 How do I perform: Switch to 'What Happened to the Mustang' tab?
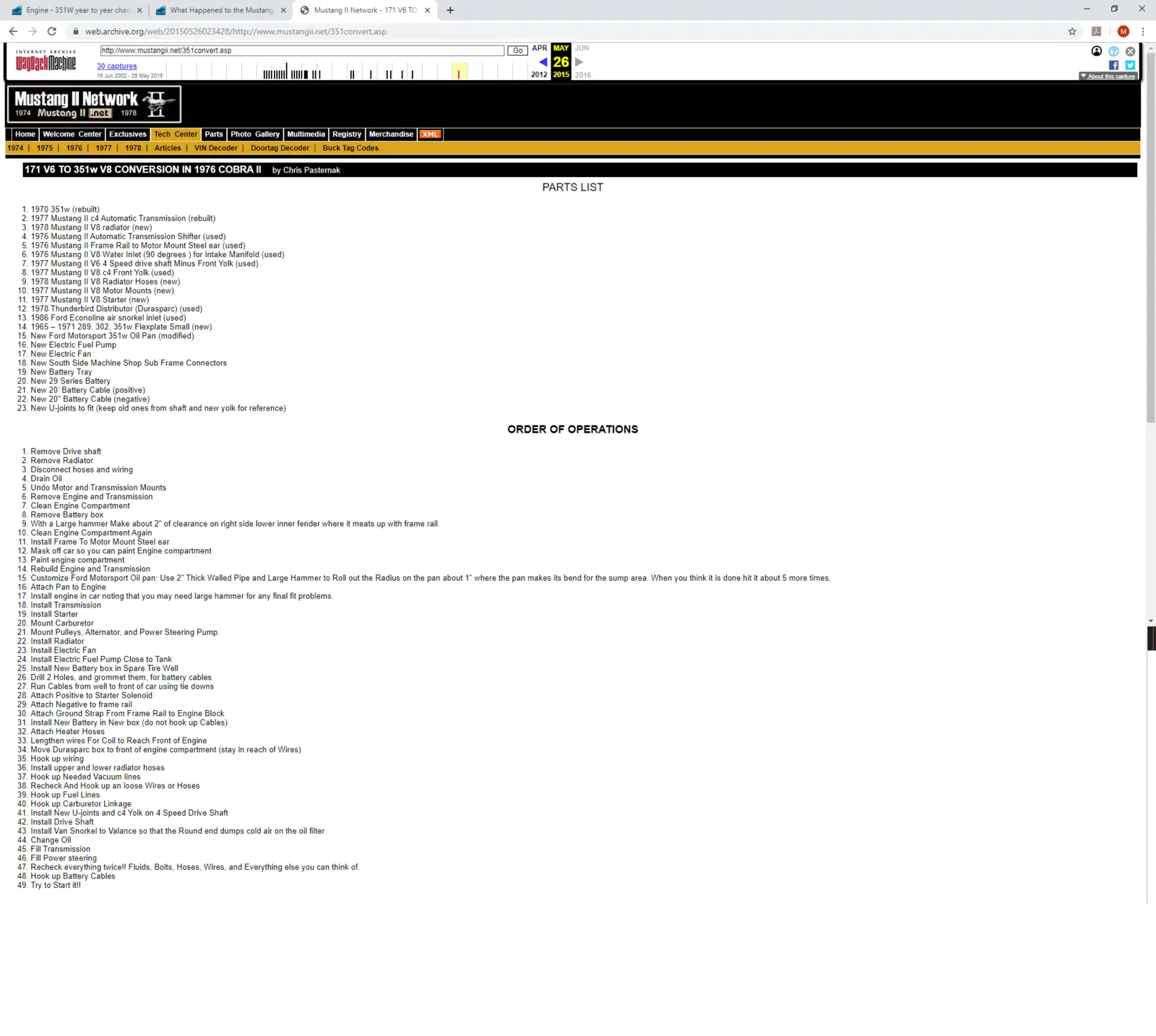tap(220, 10)
